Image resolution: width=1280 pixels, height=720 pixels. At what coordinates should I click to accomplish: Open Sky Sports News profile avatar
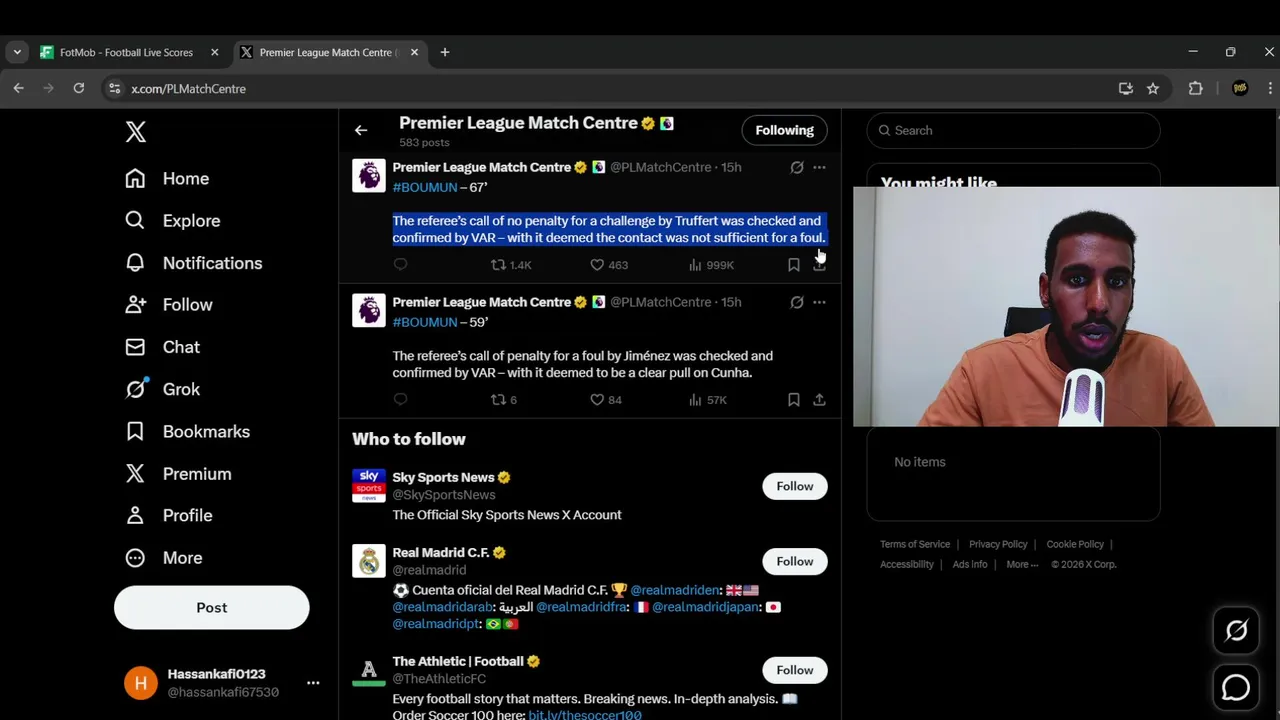369,485
